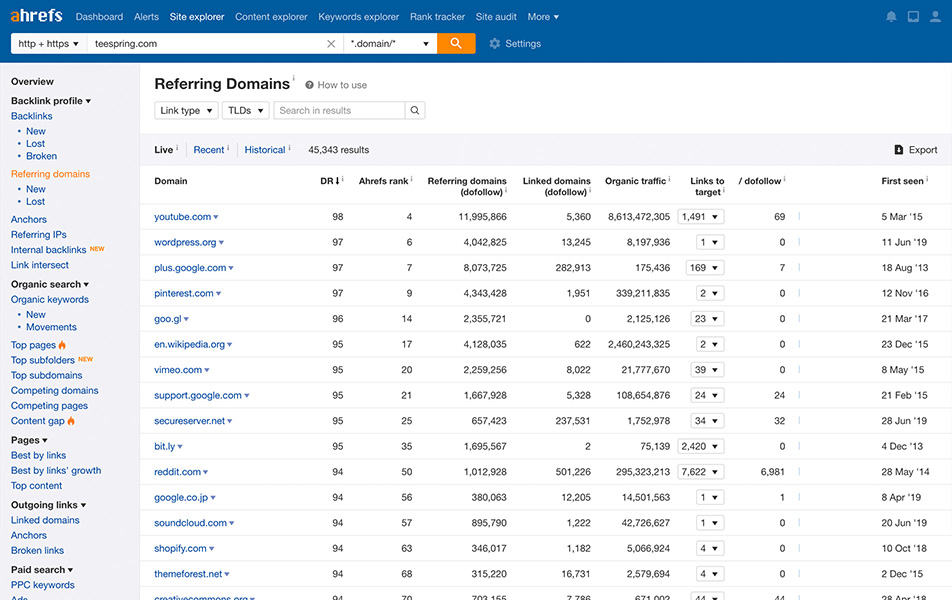
Task: Open the TLDs filter dropdown
Action: [x=245, y=110]
